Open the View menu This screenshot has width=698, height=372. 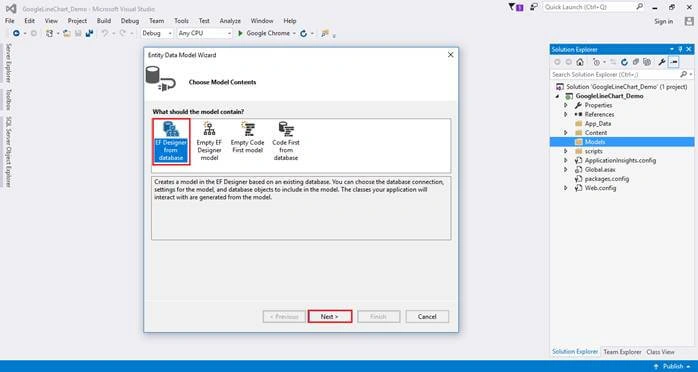(x=51, y=21)
